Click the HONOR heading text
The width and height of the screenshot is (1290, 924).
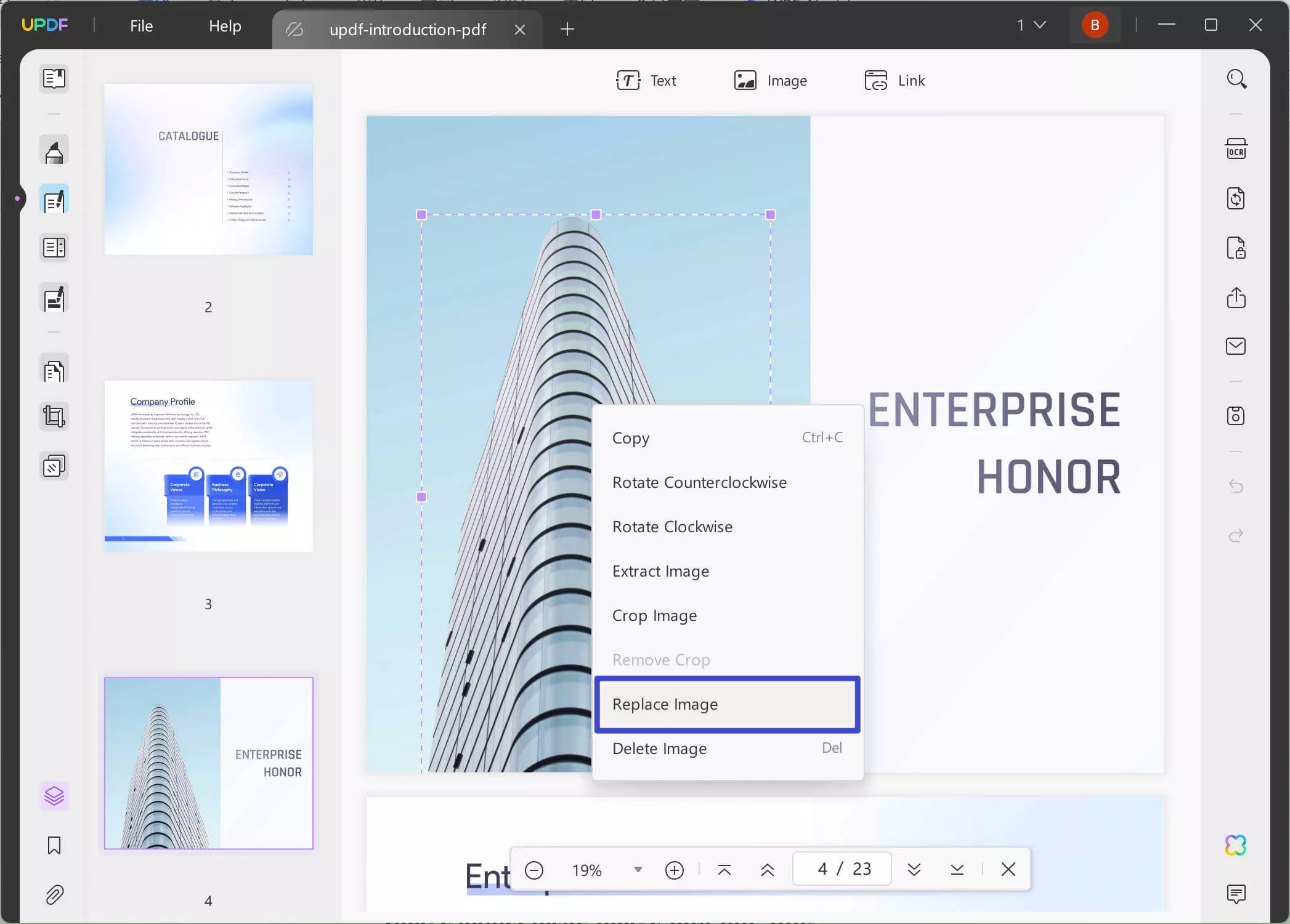(x=1049, y=477)
